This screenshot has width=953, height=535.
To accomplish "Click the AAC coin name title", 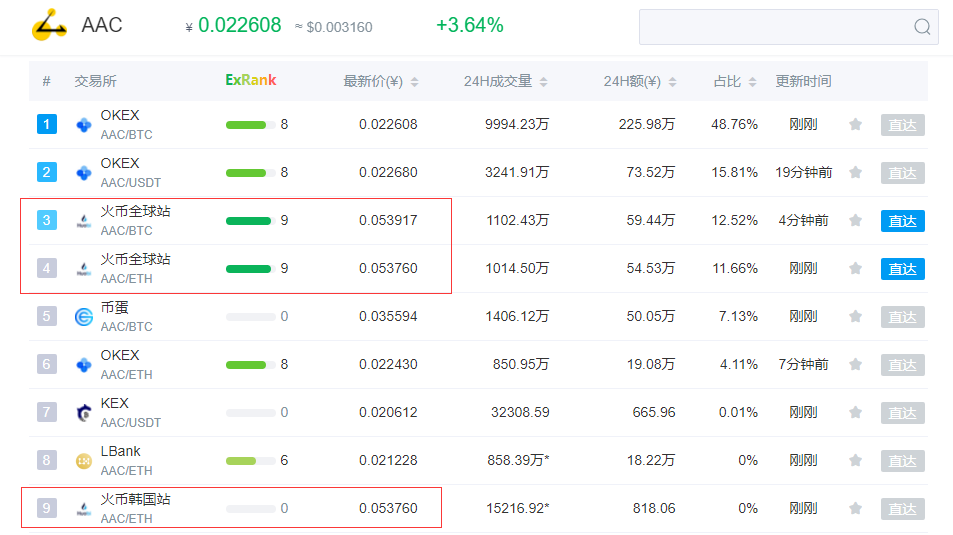I will point(102,26).
